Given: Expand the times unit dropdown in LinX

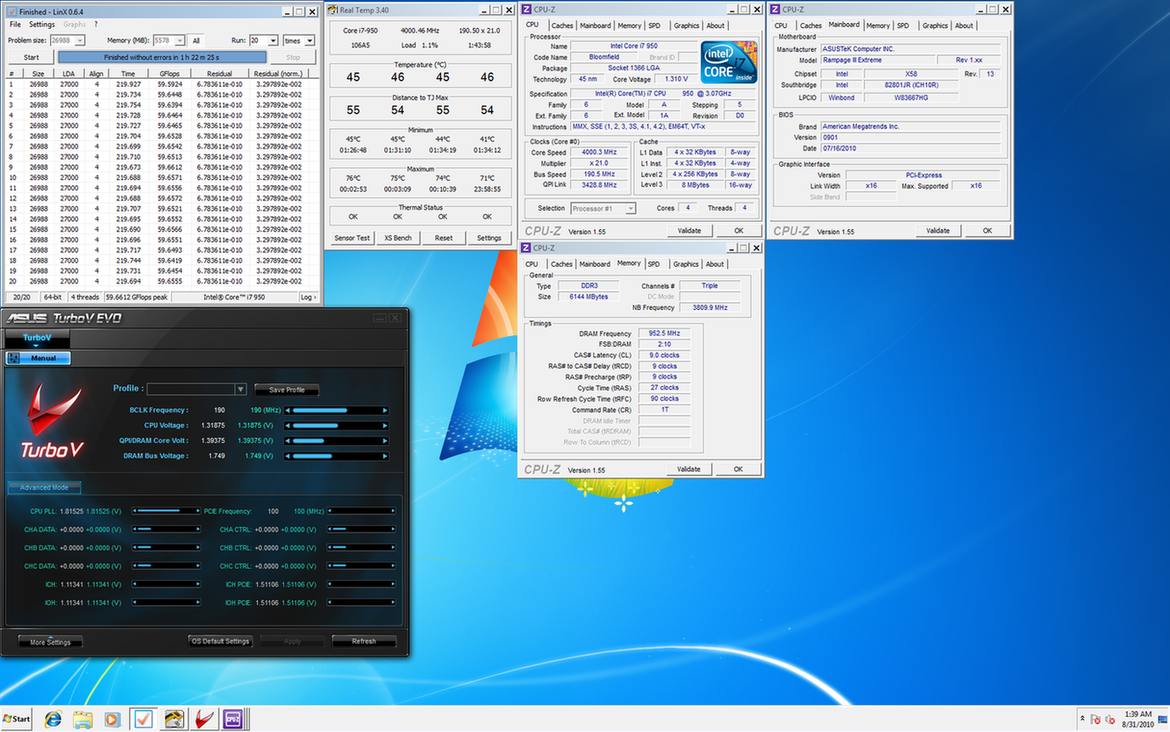Looking at the screenshot, I should [x=308, y=40].
